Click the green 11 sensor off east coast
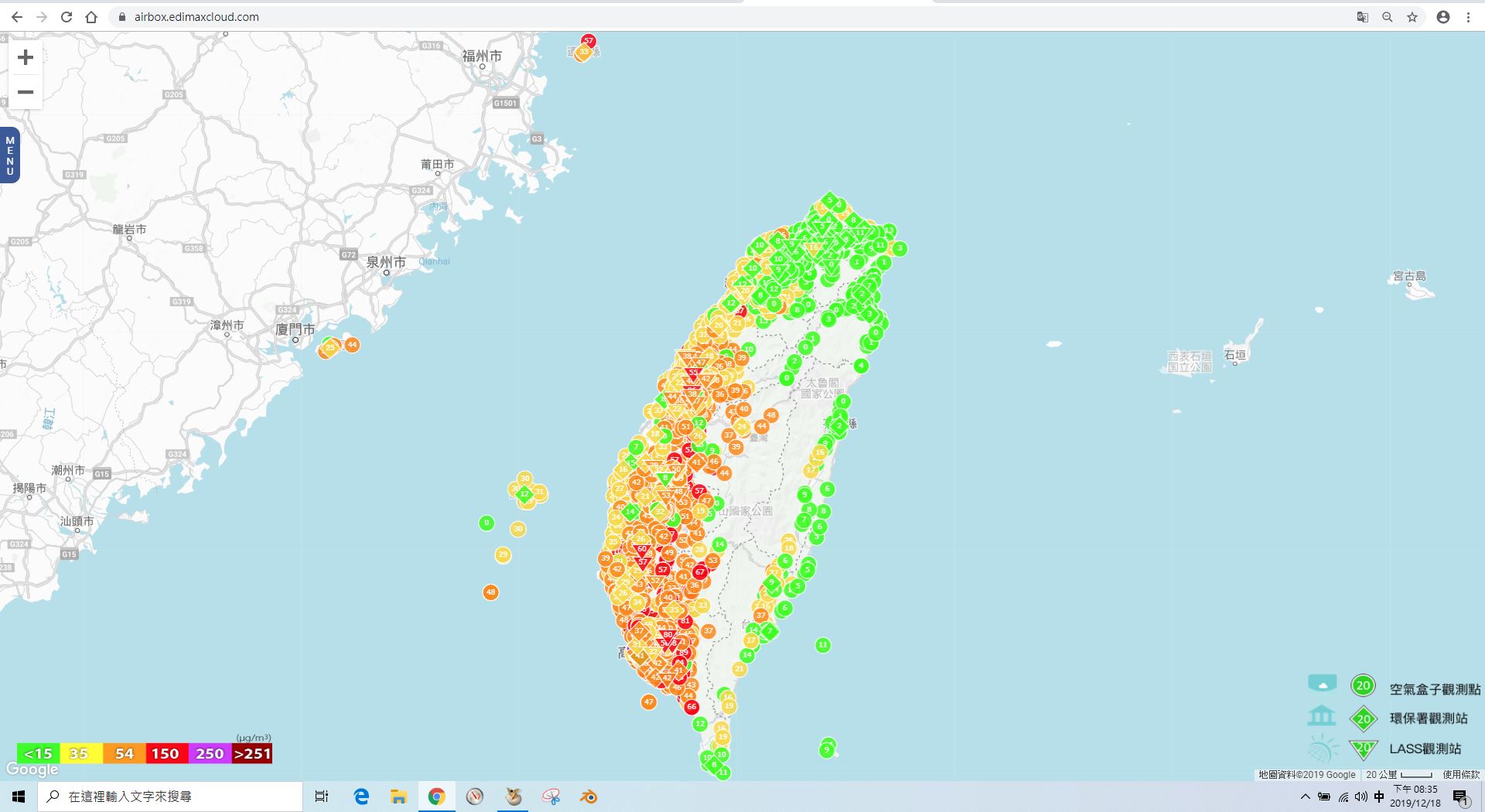This screenshot has width=1485, height=812. pos(823,645)
